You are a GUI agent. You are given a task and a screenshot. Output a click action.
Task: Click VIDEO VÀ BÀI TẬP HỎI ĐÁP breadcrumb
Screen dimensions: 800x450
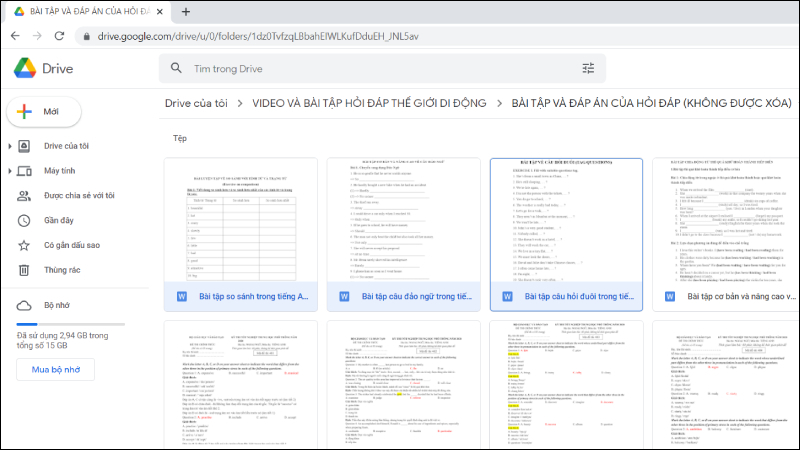369,103
